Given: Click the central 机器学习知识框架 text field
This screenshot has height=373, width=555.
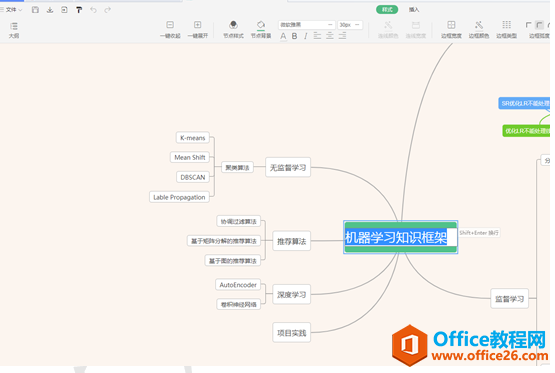Looking at the screenshot, I should click(400, 237).
